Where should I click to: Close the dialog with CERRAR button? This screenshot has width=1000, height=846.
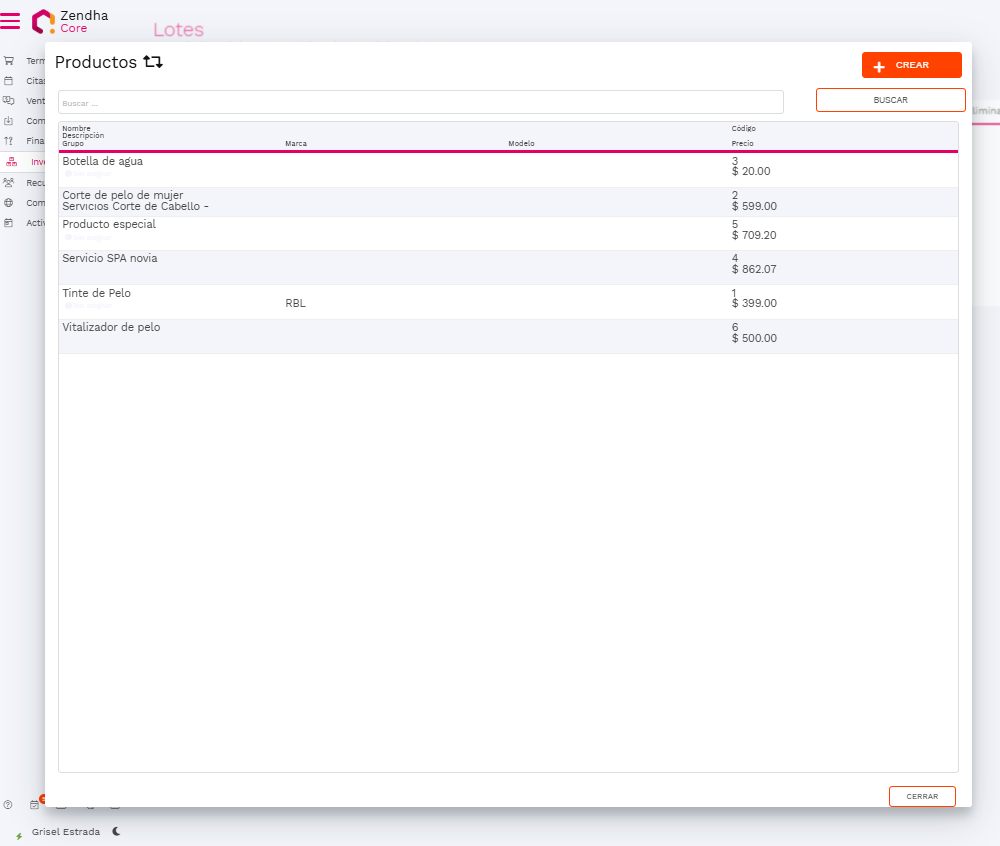point(921,796)
